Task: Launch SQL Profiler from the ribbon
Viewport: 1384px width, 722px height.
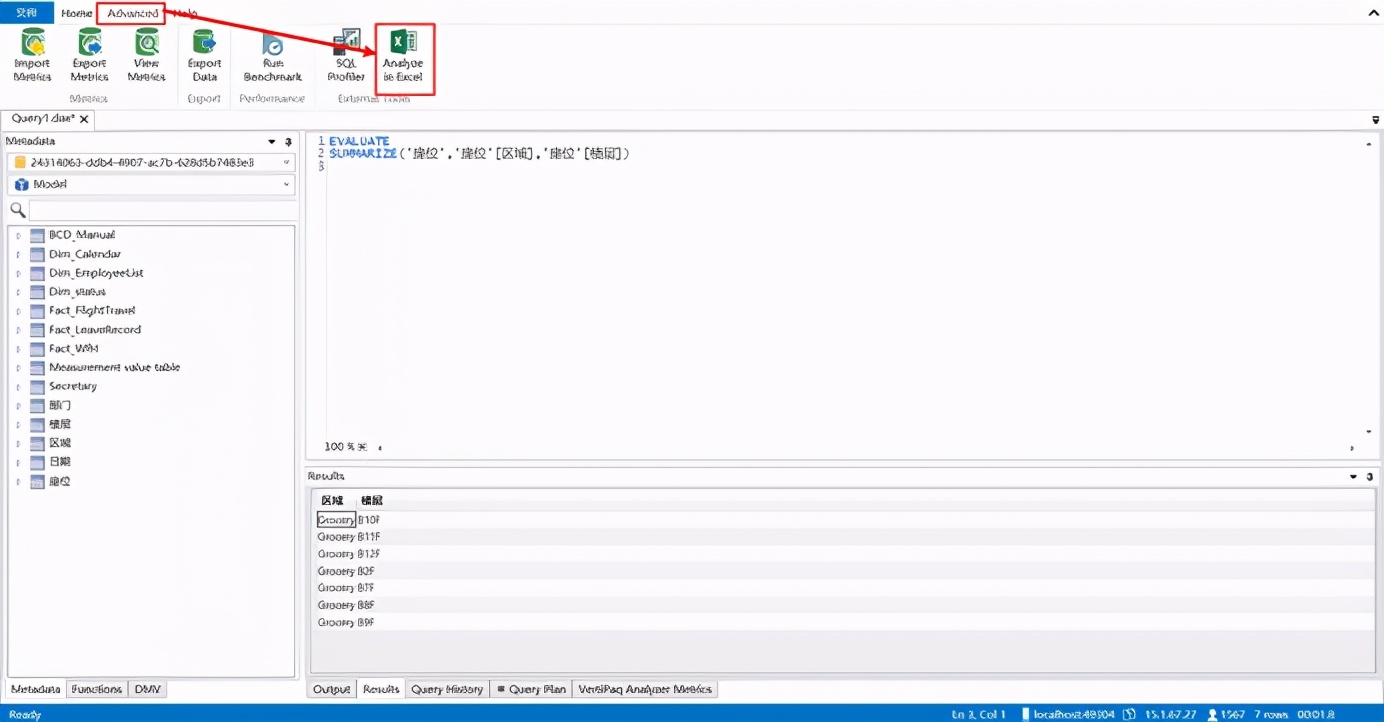Action: pyautogui.click(x=346, y=55)
